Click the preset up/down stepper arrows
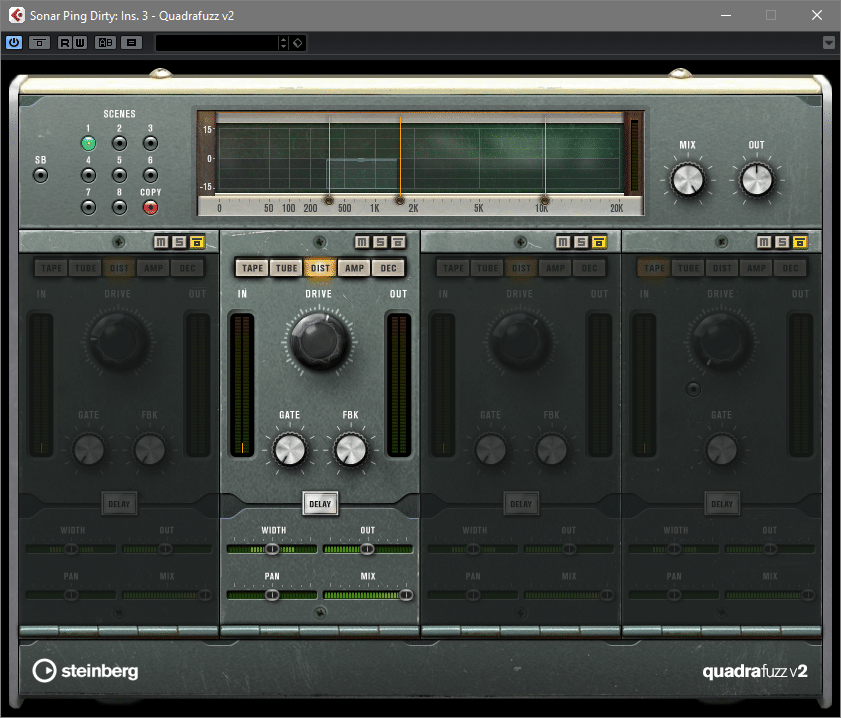 point(284,43)
